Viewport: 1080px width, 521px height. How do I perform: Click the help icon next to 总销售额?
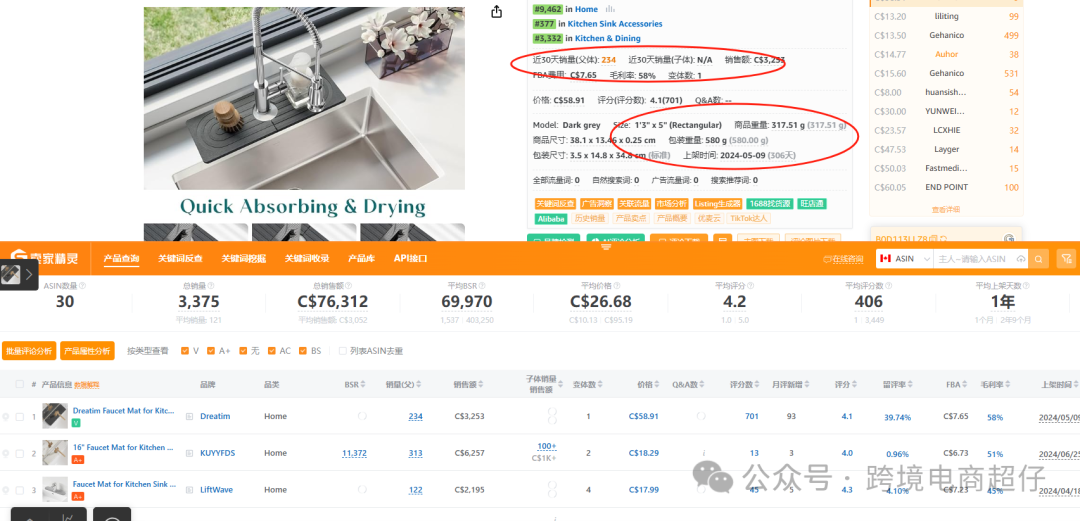tap(349, 285)
